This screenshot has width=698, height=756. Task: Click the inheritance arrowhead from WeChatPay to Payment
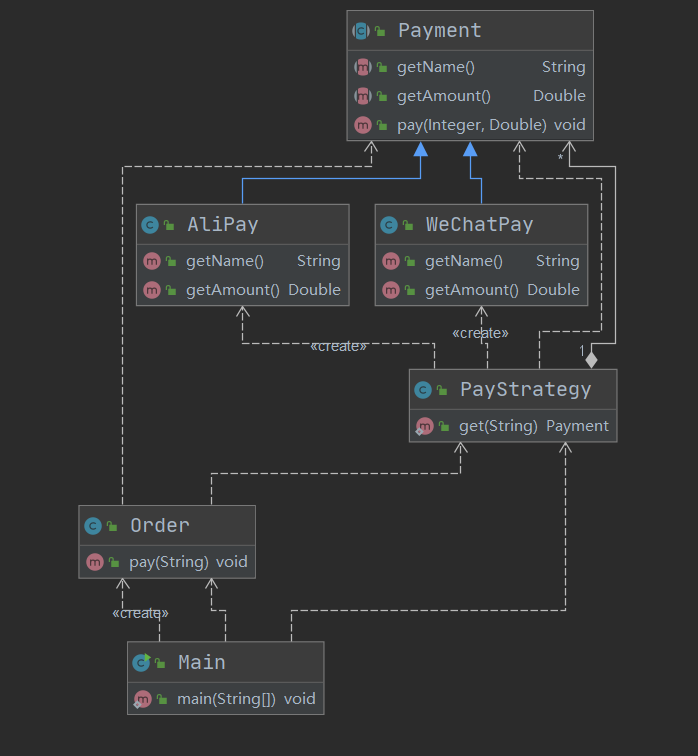(x=470, y=149)
